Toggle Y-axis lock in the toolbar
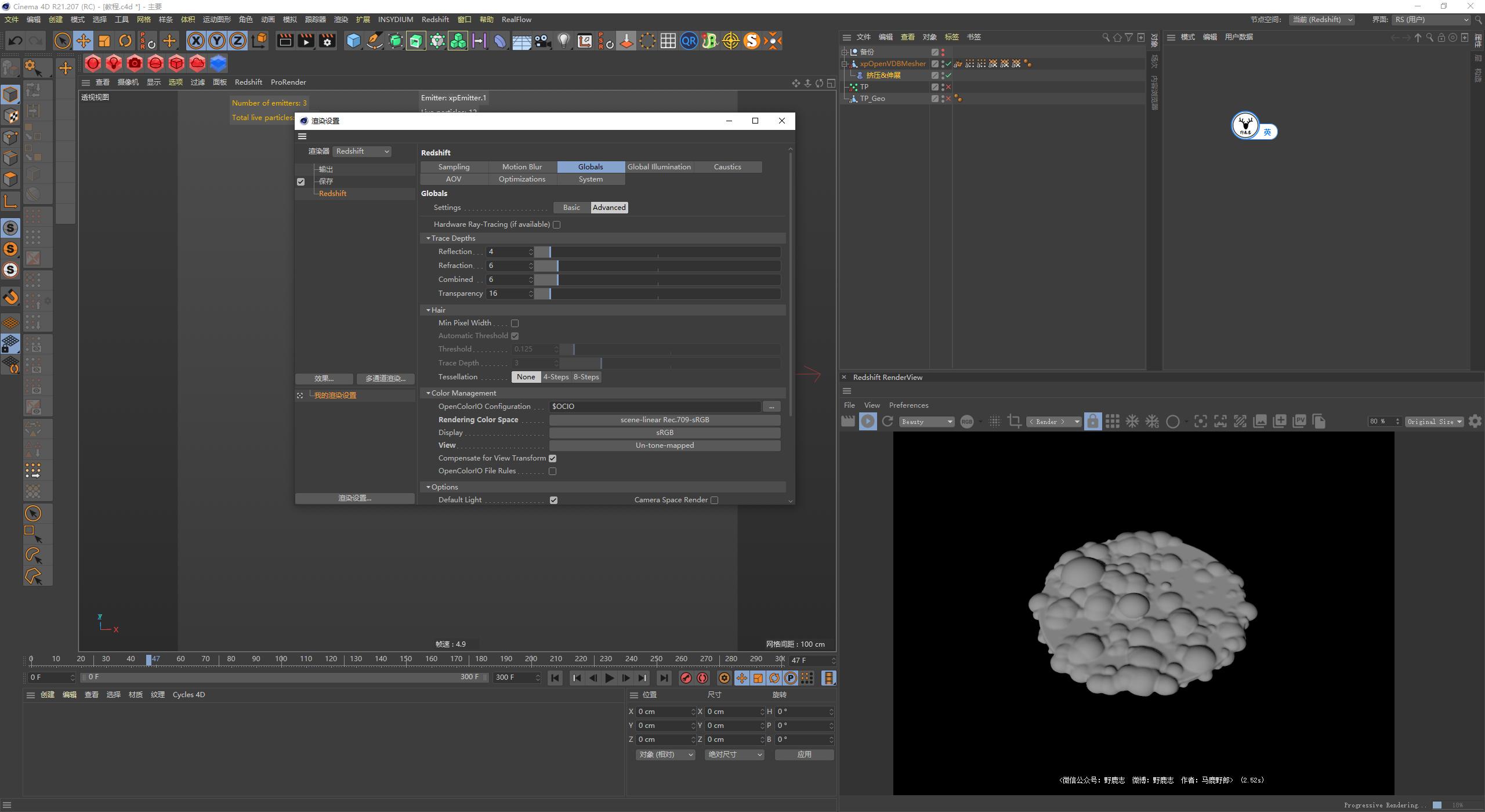The image size is (1485, 812). [x=217, y=41]
